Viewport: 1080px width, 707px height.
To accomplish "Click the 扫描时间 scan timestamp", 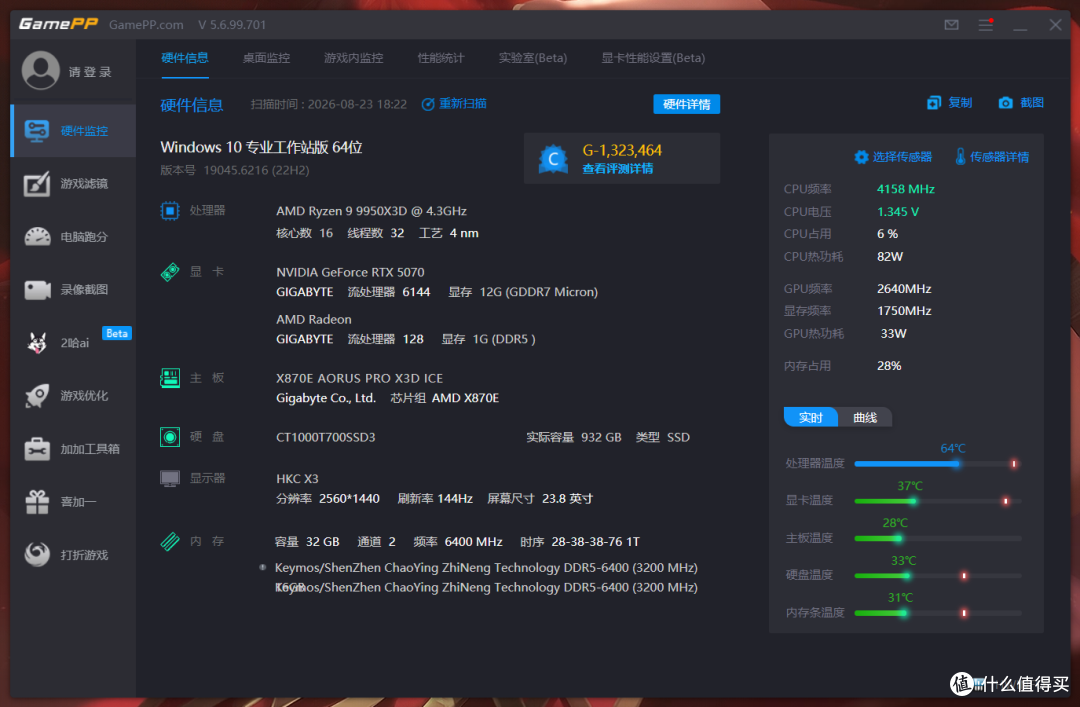I will [329, 104].
